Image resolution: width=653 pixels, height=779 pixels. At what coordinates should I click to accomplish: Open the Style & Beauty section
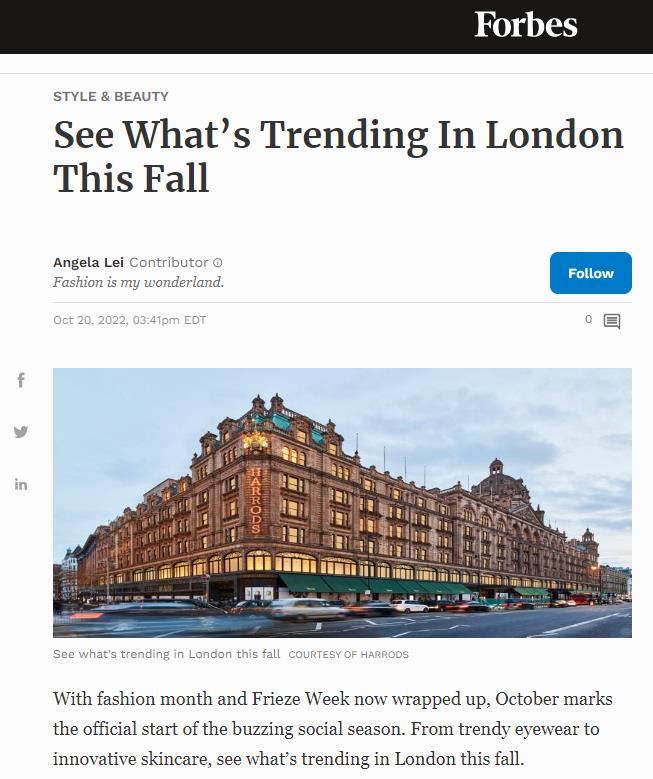111,96
